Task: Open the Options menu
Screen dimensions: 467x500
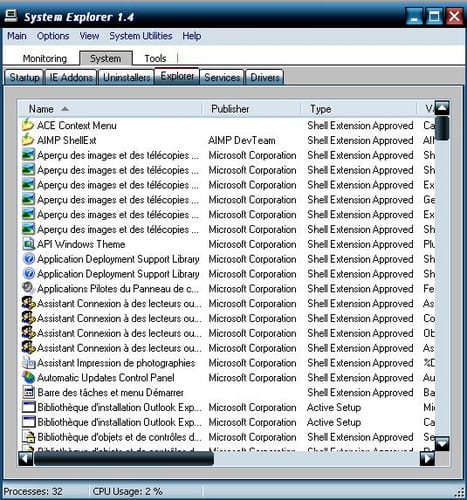Action: (53, 36)
